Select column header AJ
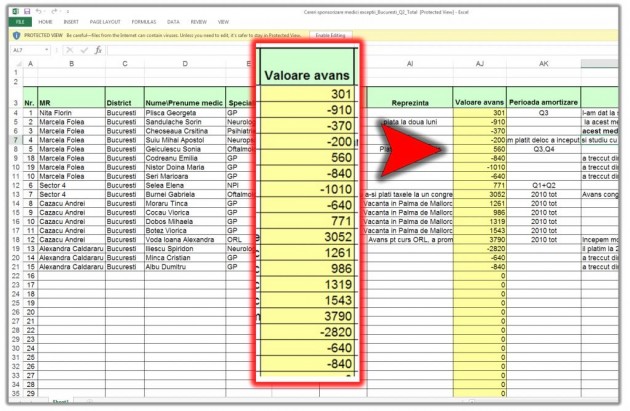The image size is (630, 411). coord(479,64)
